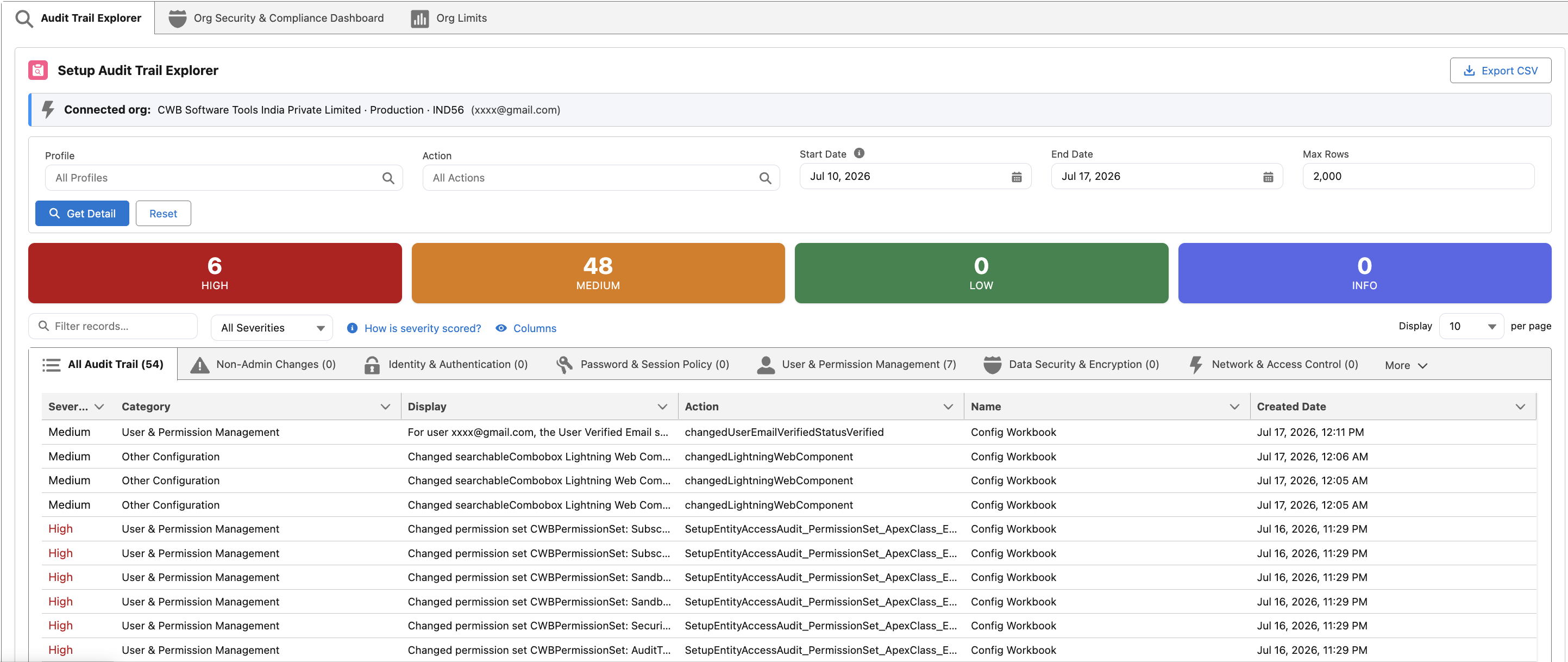Click the All Actions search field
This screenshot has width=1568, height=662.
point(601,178)
